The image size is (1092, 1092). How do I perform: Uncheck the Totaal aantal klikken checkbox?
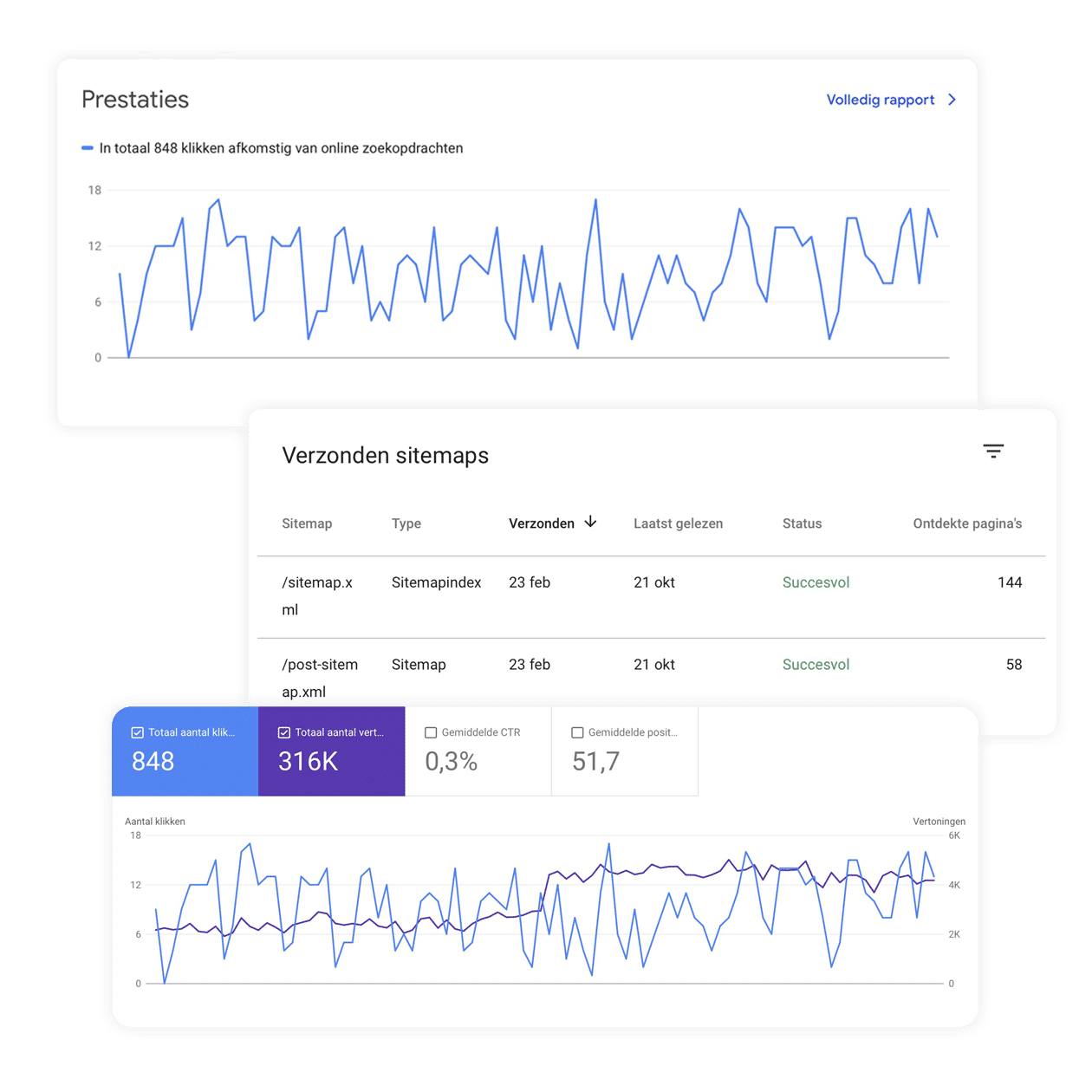[x=137, y=732]
